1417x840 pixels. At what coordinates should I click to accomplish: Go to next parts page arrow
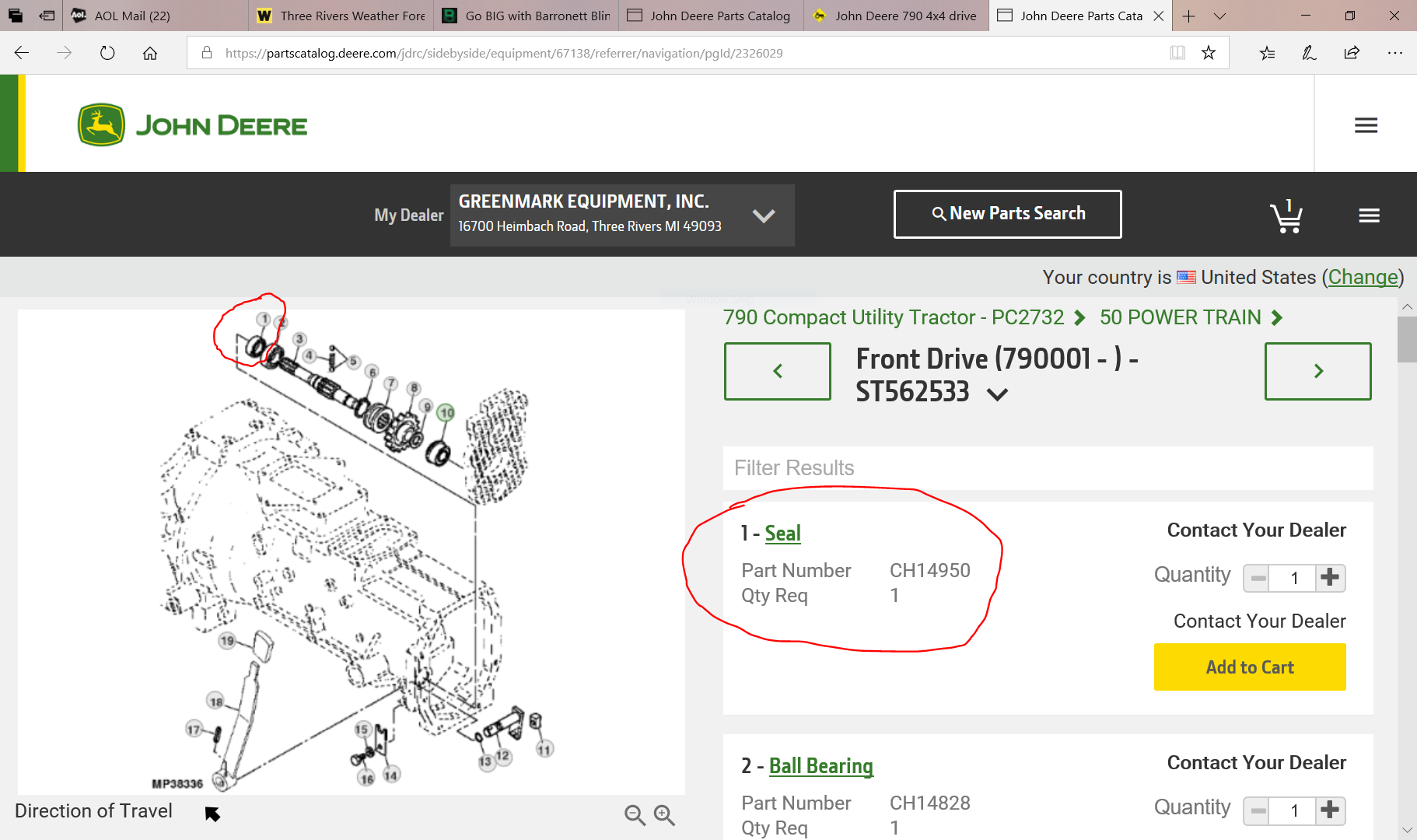[1318, 371]
